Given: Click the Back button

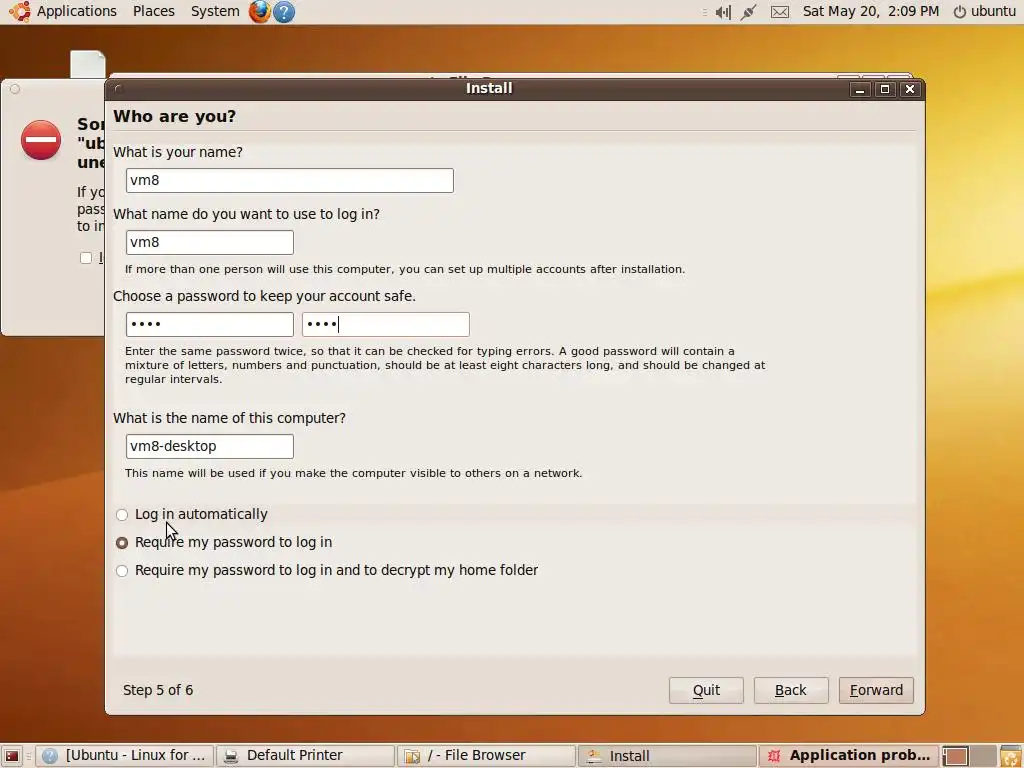Looking at the screenshot, I should pyautogui.click(x=791, y=690).
